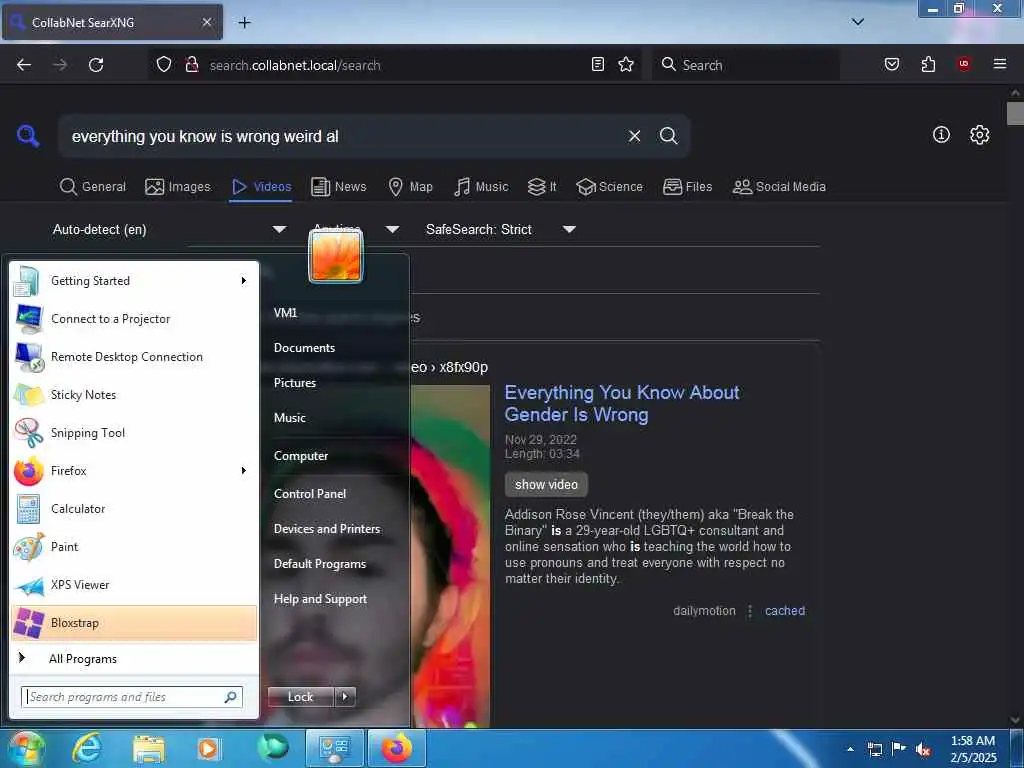Open the Extensions puzzle icon

click(928, 64)
